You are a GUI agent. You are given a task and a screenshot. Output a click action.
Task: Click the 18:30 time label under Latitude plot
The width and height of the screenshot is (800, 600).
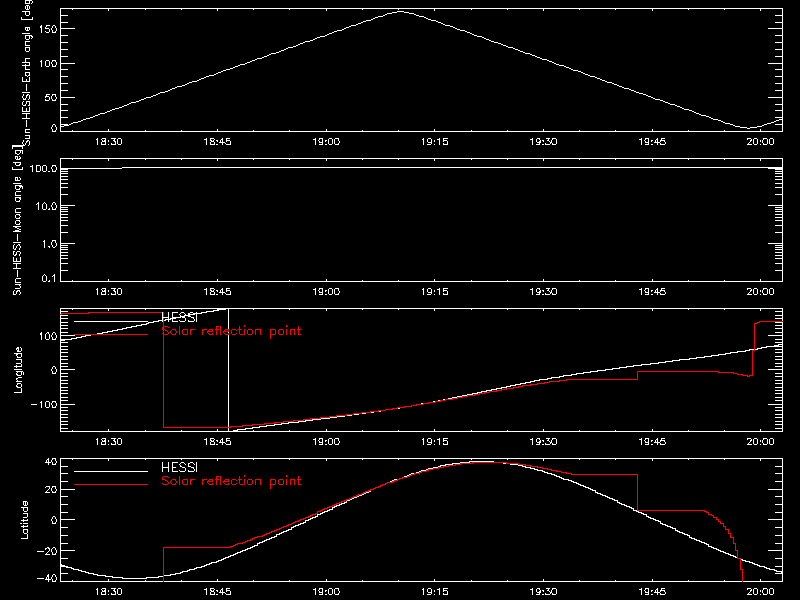click(x=109, y=591)
